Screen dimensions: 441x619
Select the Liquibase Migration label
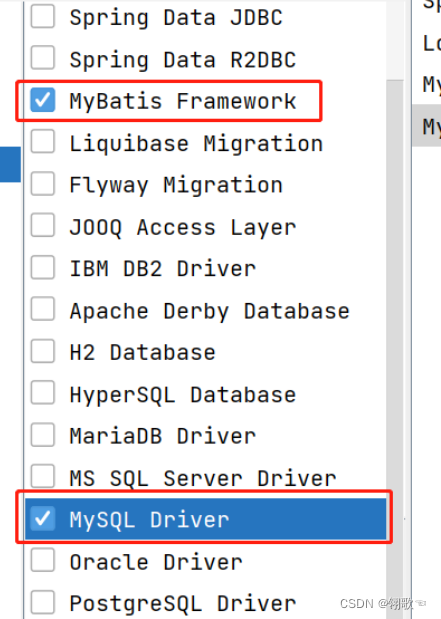(196, 143)
